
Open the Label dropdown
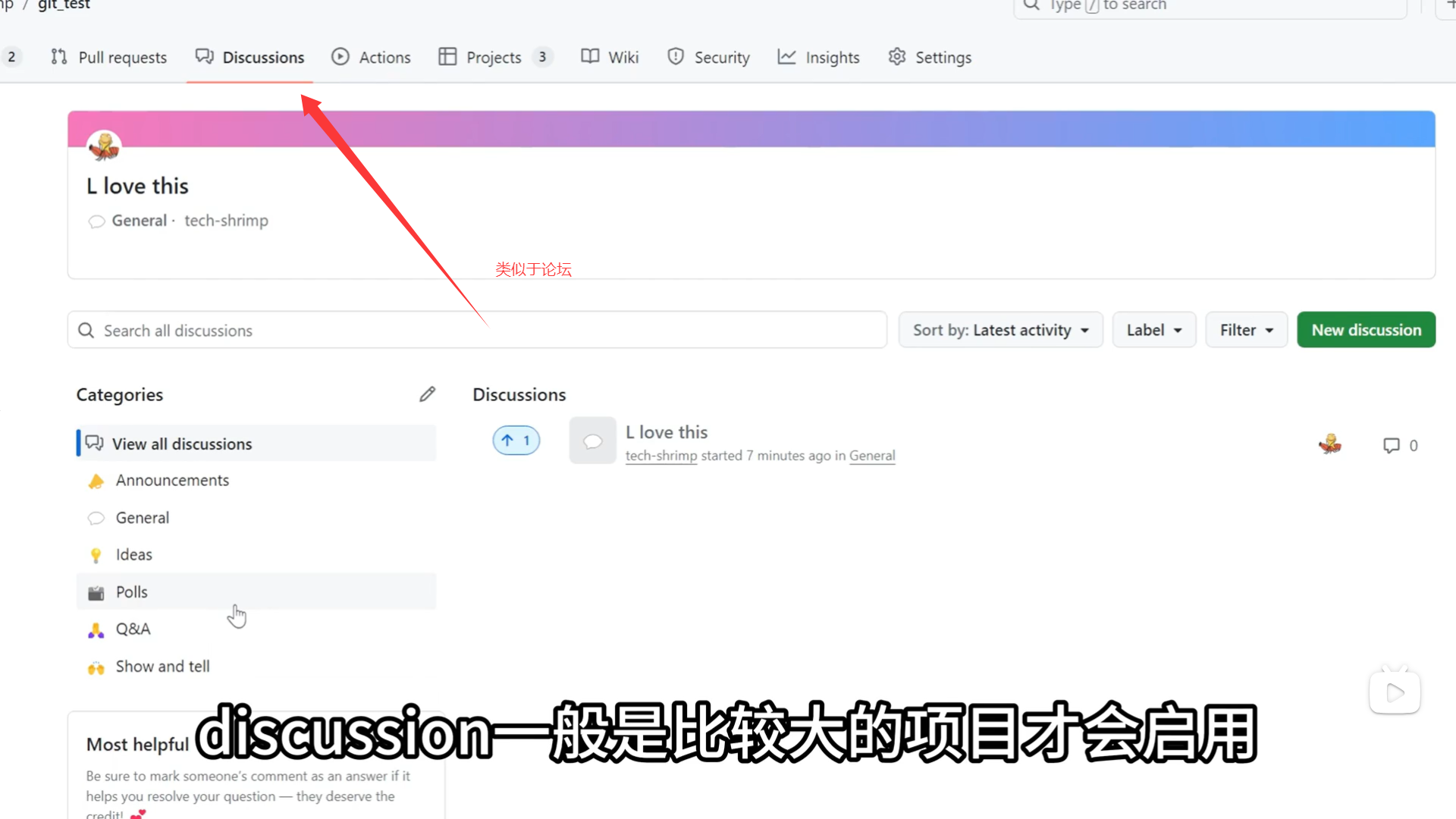tap(1153, 330)
